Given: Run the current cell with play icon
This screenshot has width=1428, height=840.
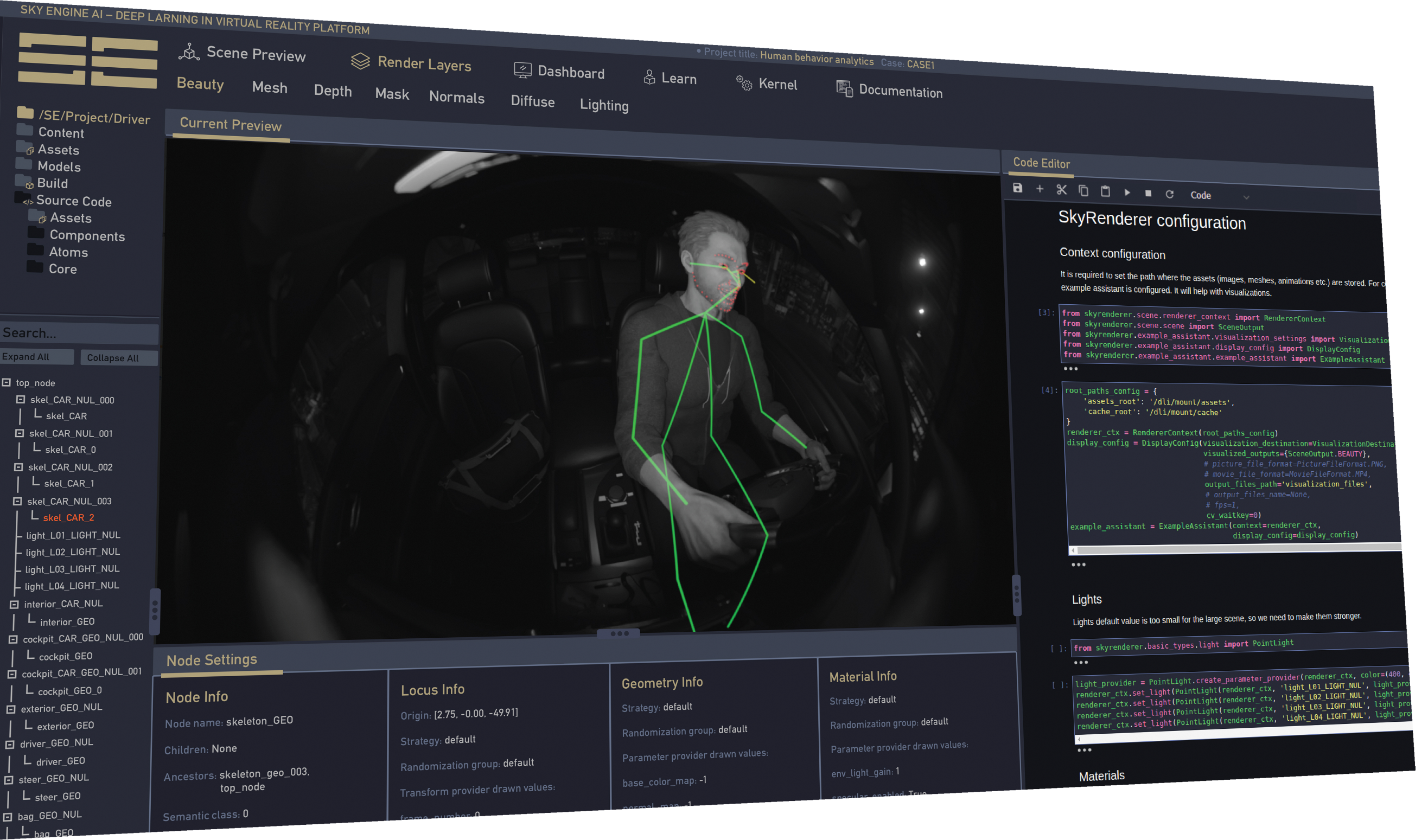Looking at the screenshot, I should click(1127, 193).
